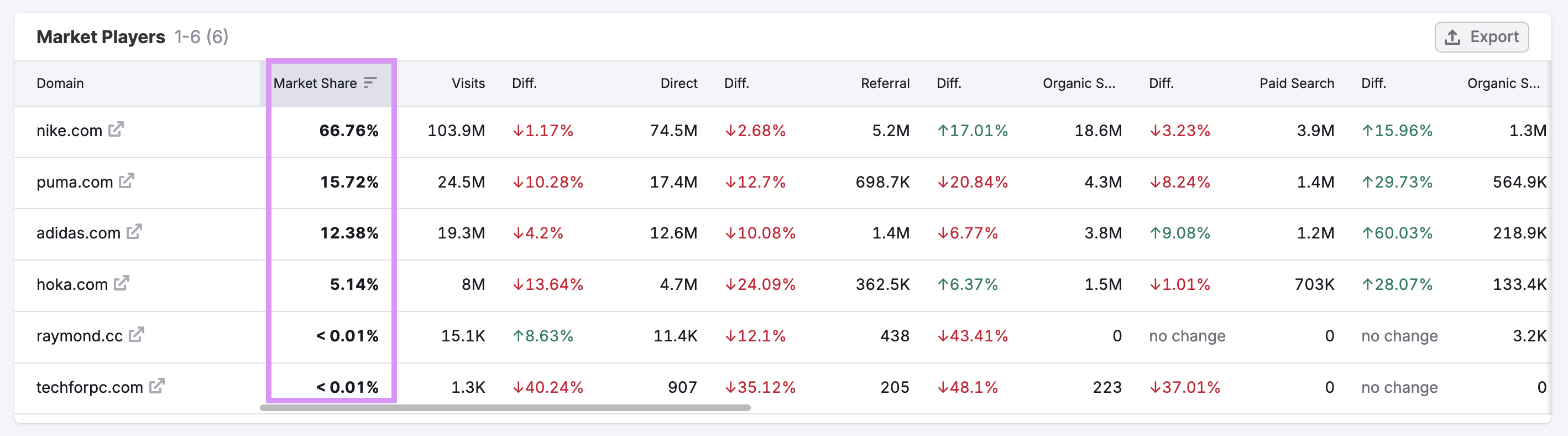Viewport: 1568px width, 436px height.
Task: Sort by the Direct column header
Action: click(678, 84)
